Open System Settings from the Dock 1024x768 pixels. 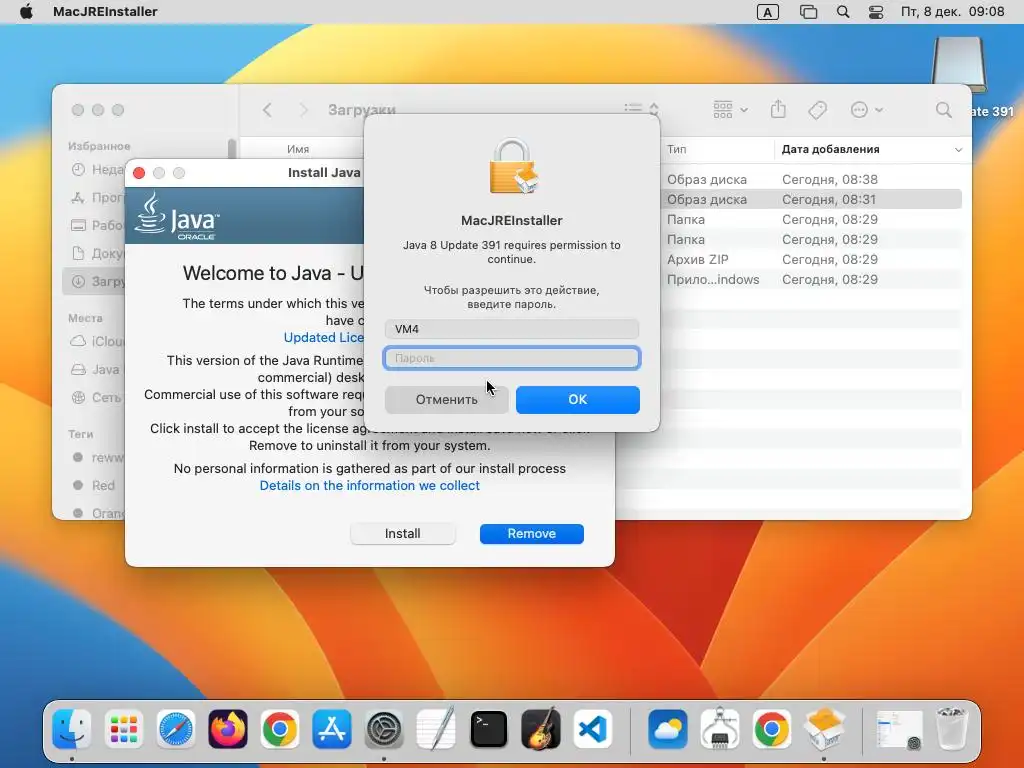pos(384,729)
